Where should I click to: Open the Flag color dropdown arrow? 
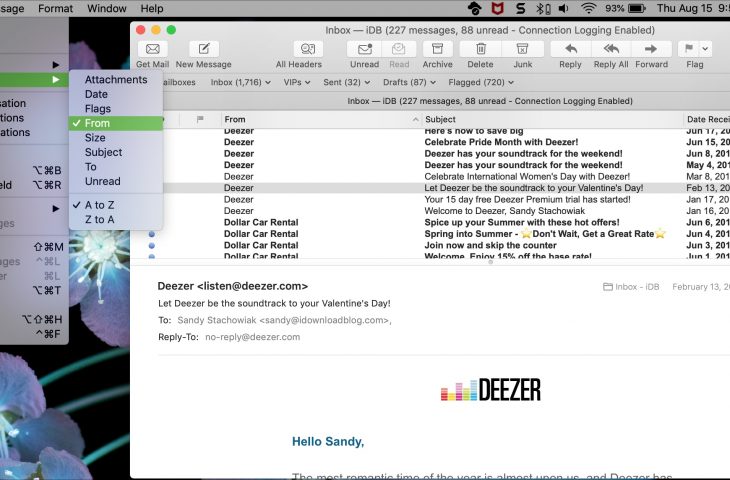point(705,49)
